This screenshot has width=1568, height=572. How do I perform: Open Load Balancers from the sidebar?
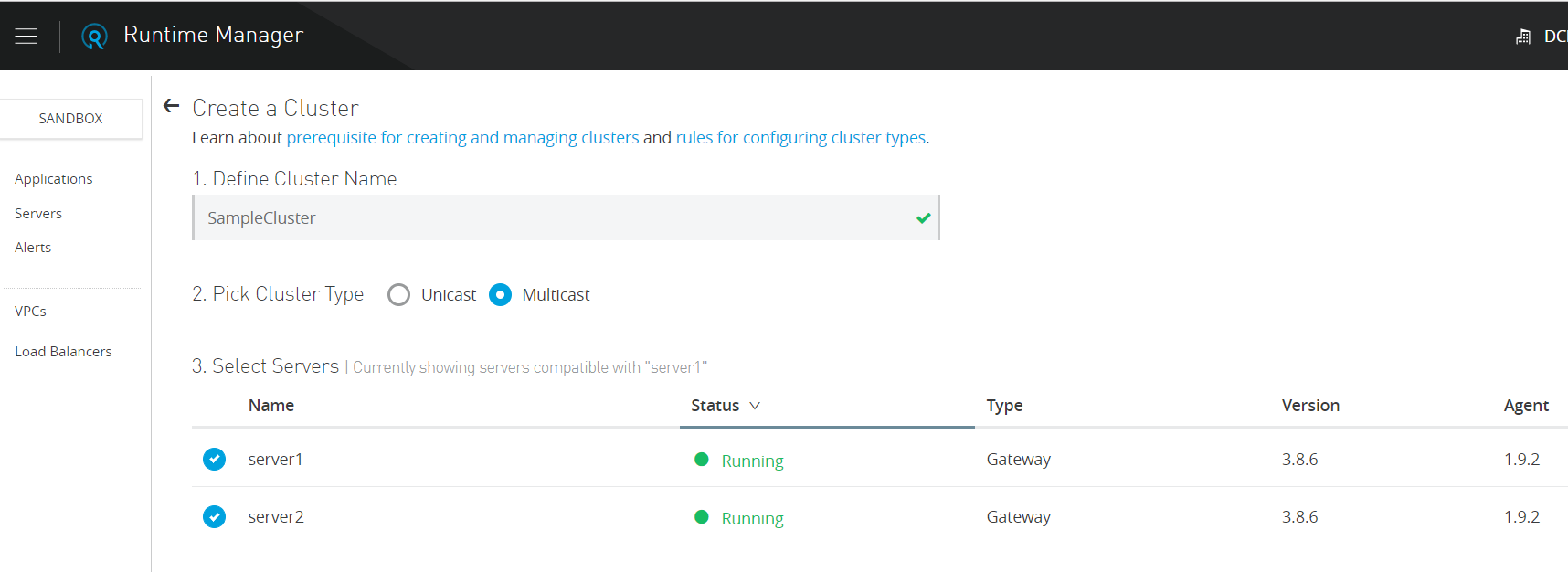(63, 352)
